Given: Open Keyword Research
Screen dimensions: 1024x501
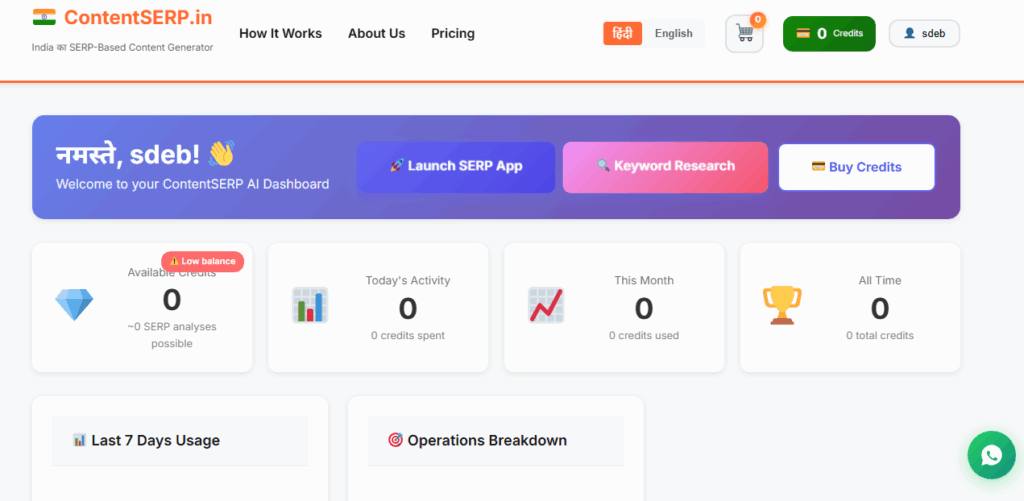Looking at the screenshot, I should pyautogui.click(x=665, y=167).
